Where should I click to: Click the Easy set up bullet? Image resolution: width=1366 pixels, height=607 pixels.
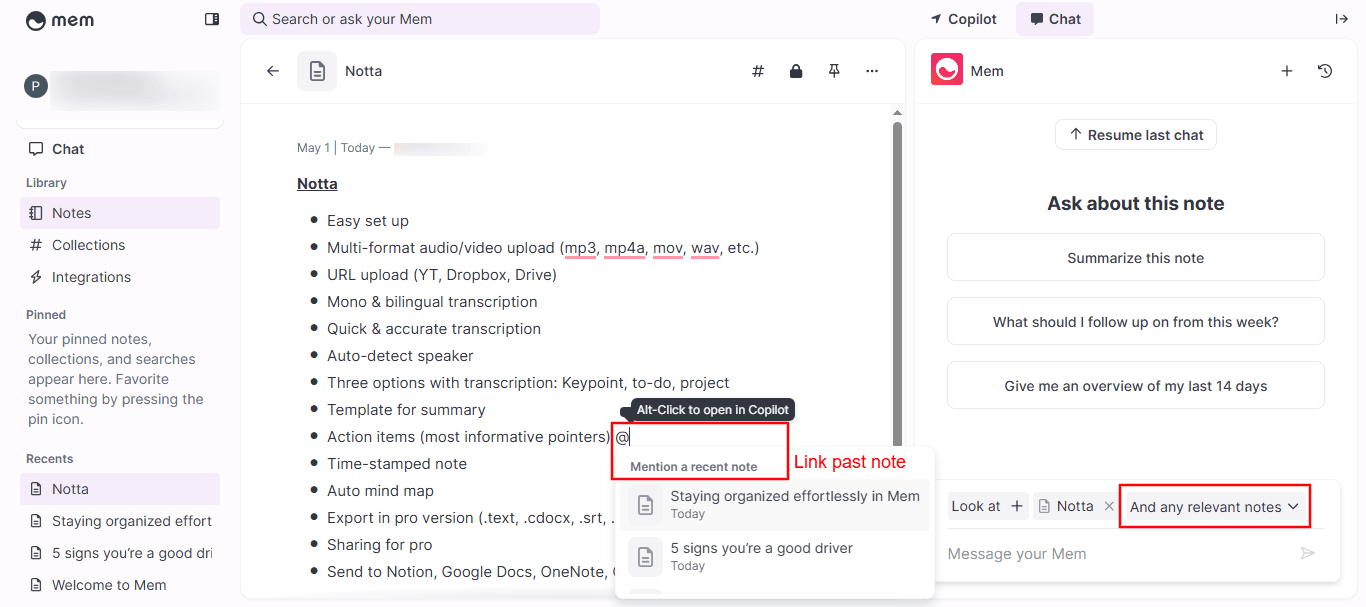(x=368, y=221)
